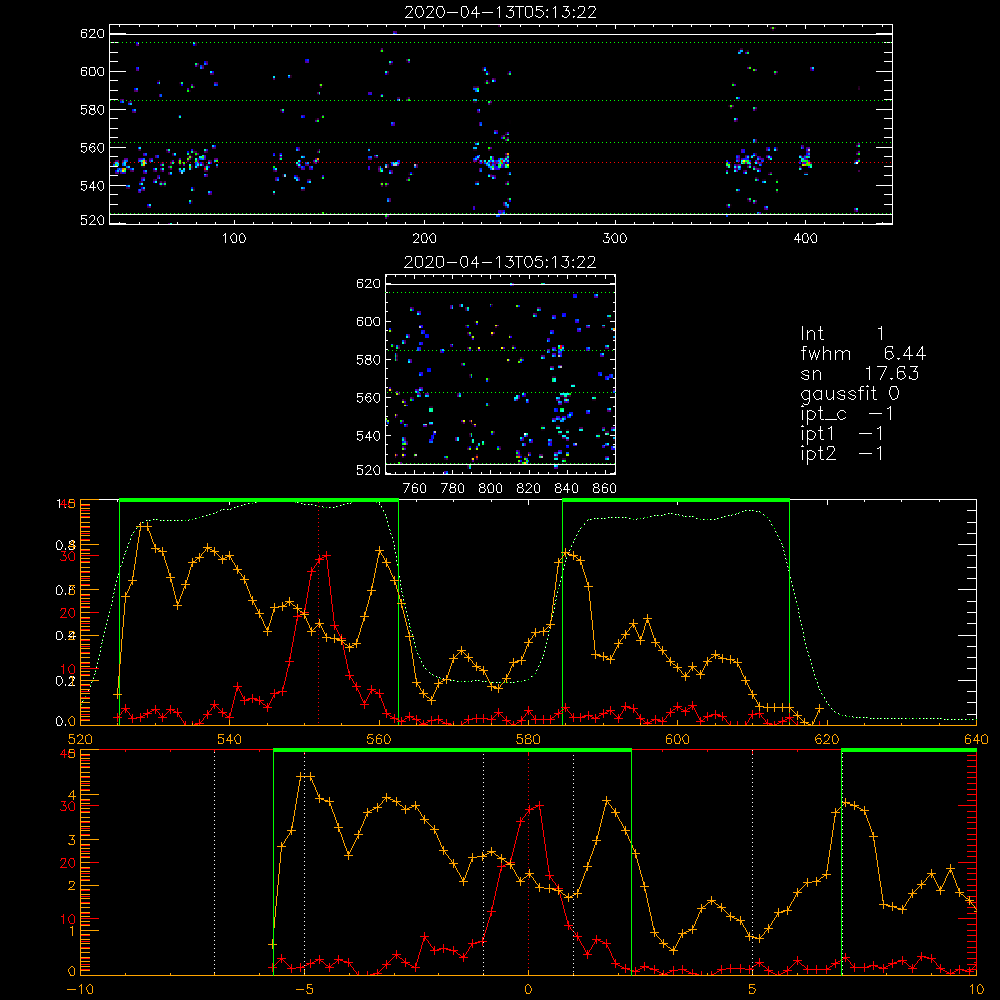
Task: Click the 540 y-axis label of top plot
Action: point(92,186)
